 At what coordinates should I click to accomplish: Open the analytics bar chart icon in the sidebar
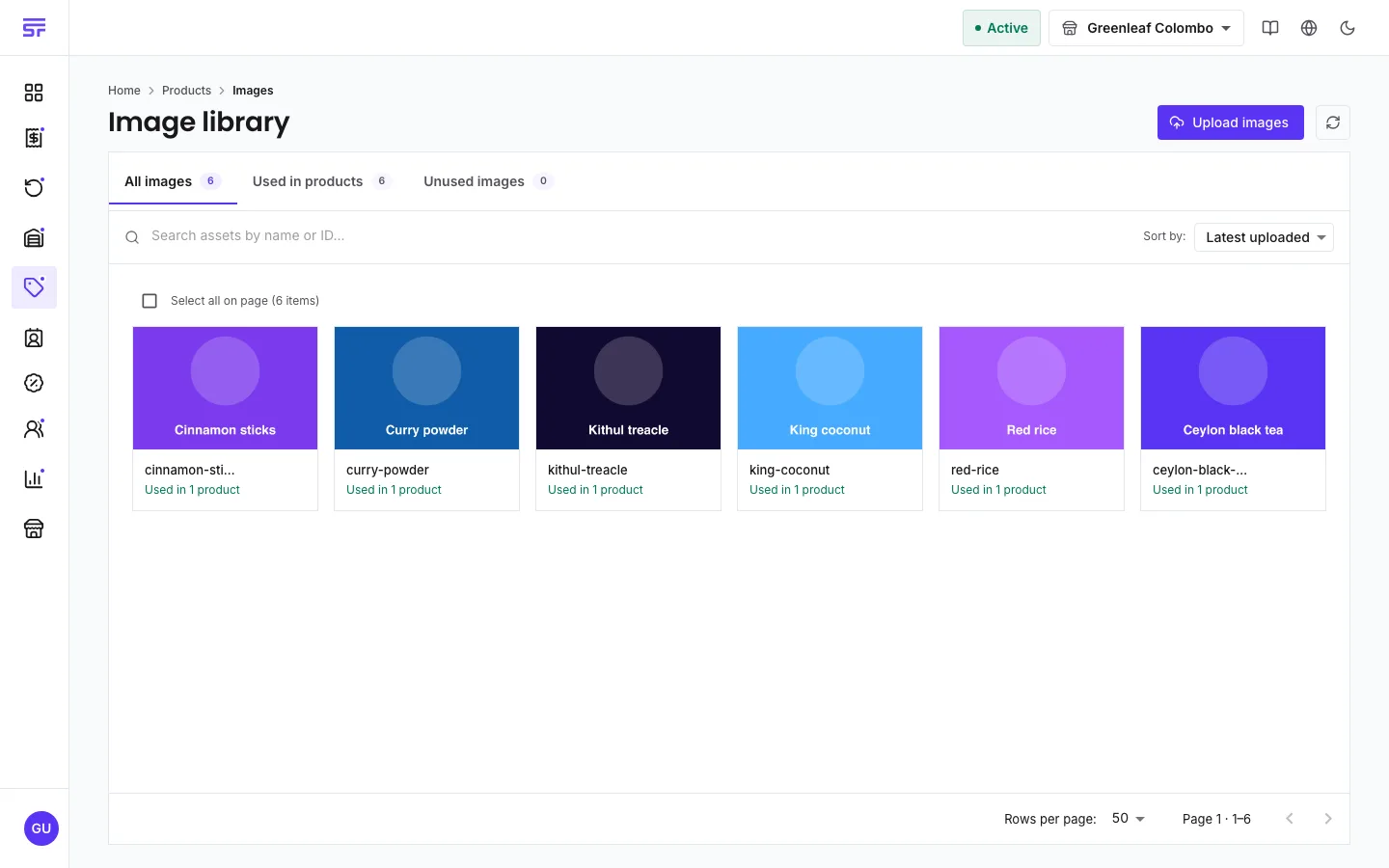tap(34, 478)
